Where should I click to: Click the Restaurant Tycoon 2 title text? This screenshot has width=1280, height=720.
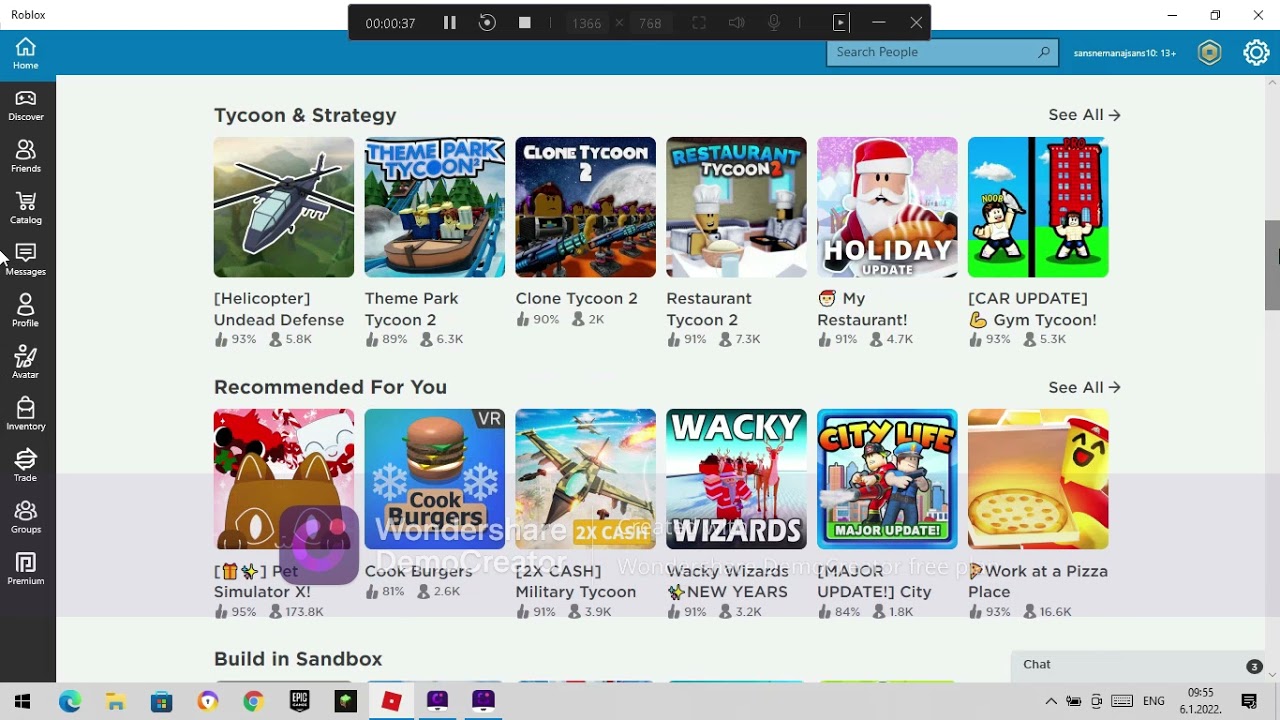tap(709, 309)
